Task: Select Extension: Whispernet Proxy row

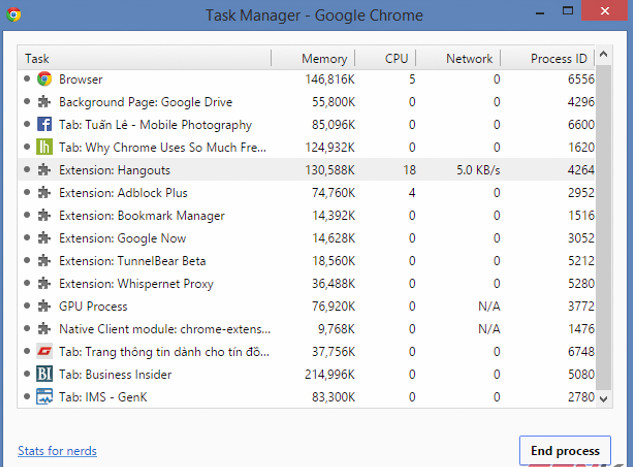Action: pyautogui.click(x=307, y=283)
